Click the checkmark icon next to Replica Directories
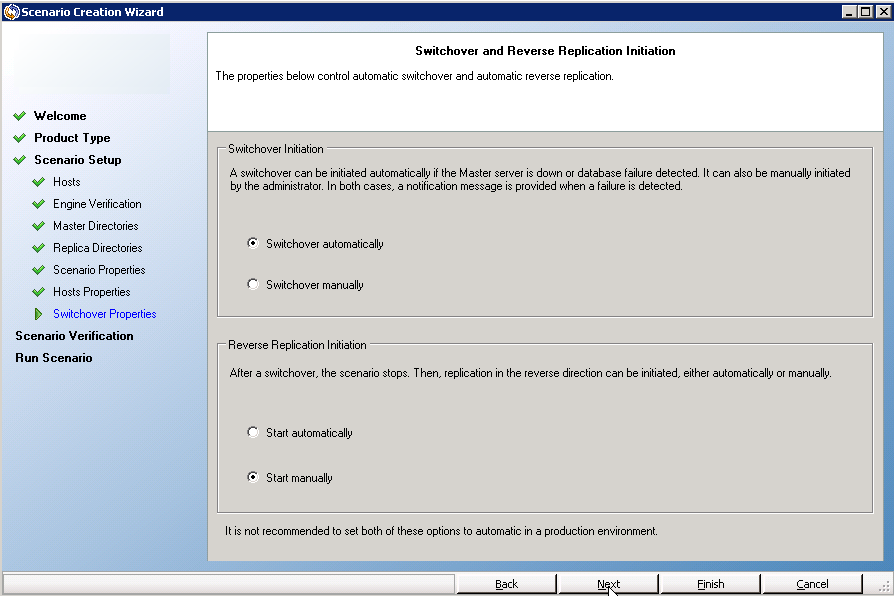Image resolution: width=894 pixels, height=596 pixels. (x=38, y=248)
